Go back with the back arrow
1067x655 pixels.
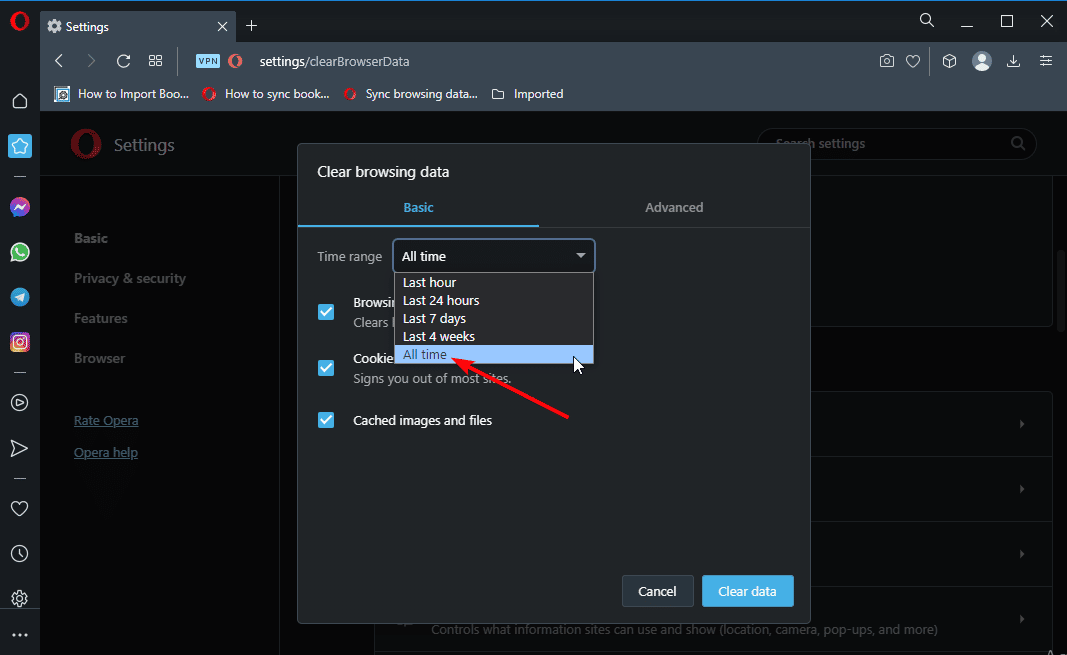point(59,61)
